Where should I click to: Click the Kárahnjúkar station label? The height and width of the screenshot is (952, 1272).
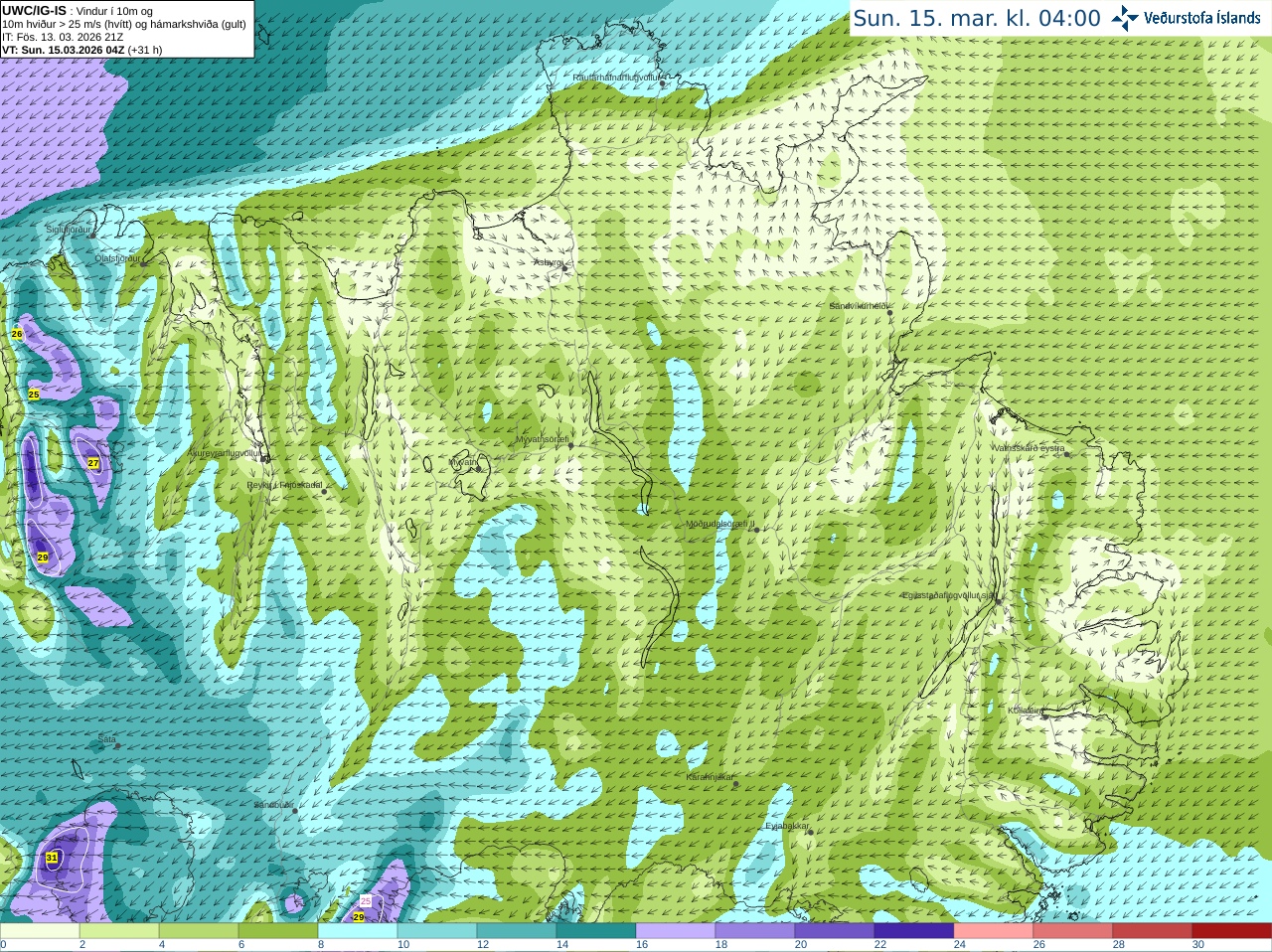click(711, 777)
